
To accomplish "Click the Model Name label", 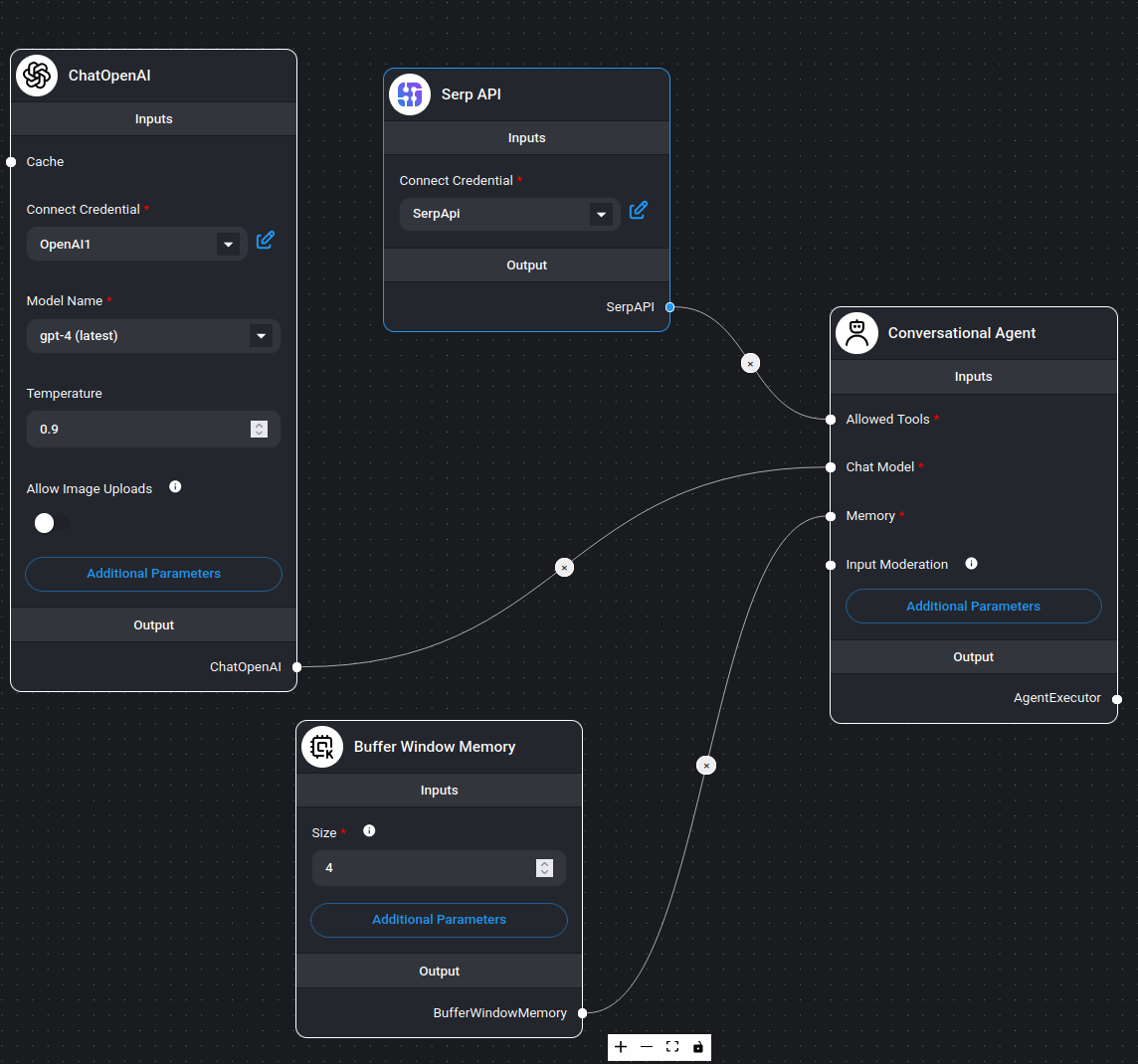I will pyautogui.click(x=65, y=301).
